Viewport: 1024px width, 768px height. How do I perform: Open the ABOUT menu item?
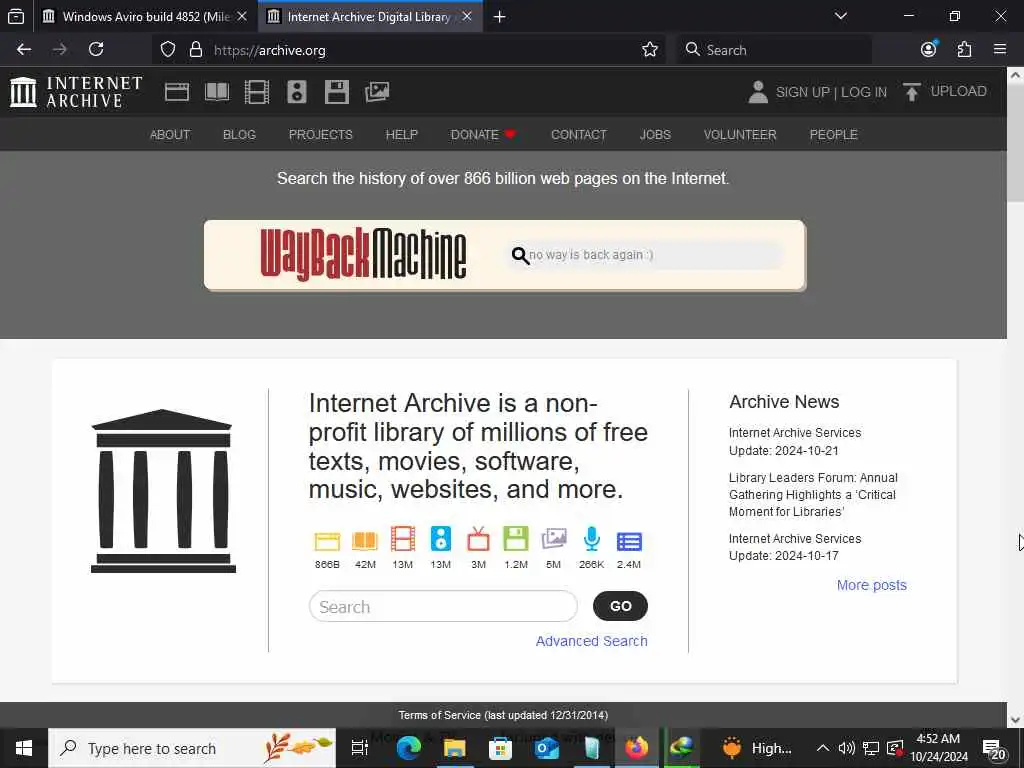[x=170, y=135]
